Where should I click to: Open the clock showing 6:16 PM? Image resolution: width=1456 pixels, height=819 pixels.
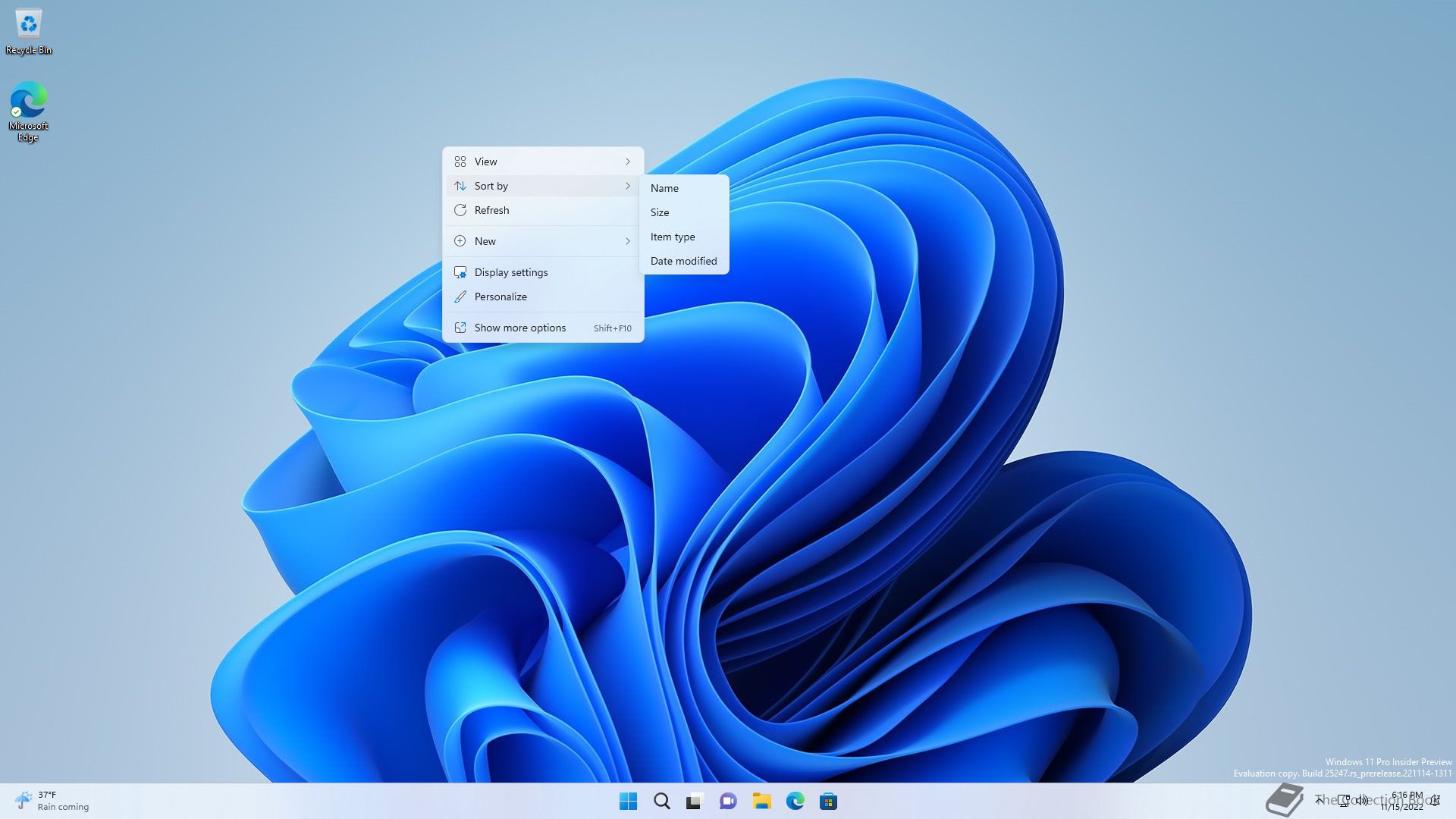pos(1401,801)
